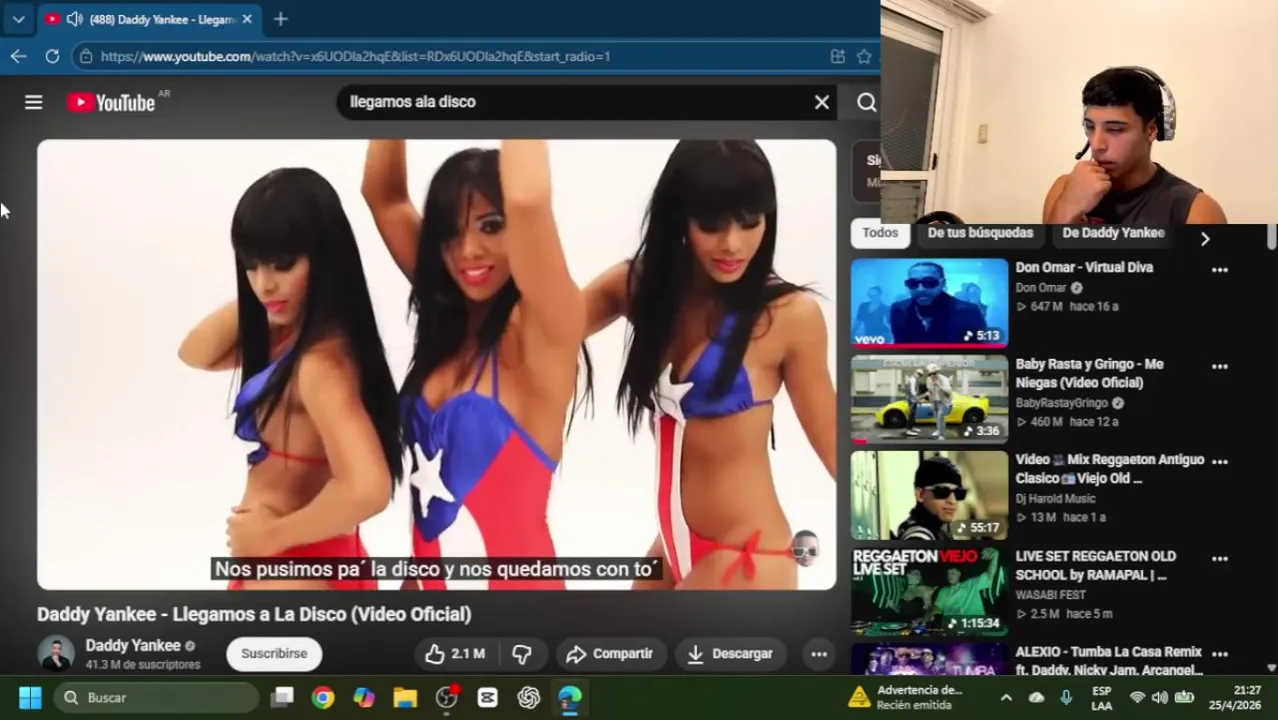Image resolution: width=1278 pixels, height=720 pixels.
Task: Open options menu for Mix Reggaeton Antiguo video
Action: pyautogui.click(x=1220, y=462)
